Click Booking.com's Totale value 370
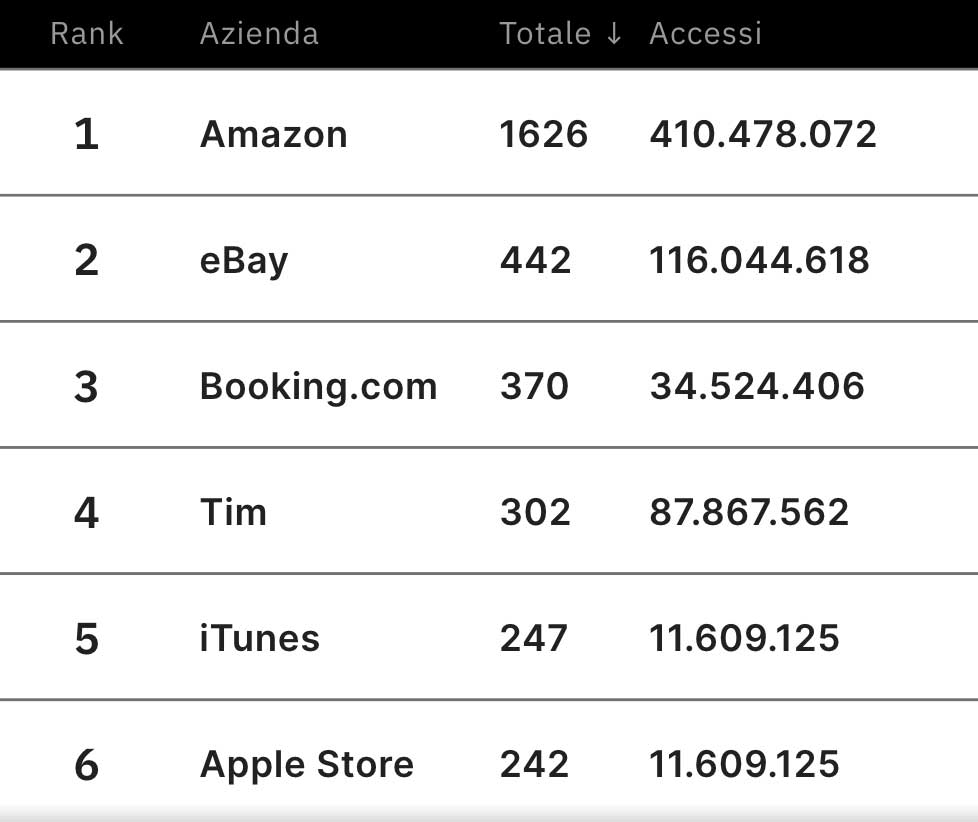Screen dimensions: 978x822 (x=534, y=385)
